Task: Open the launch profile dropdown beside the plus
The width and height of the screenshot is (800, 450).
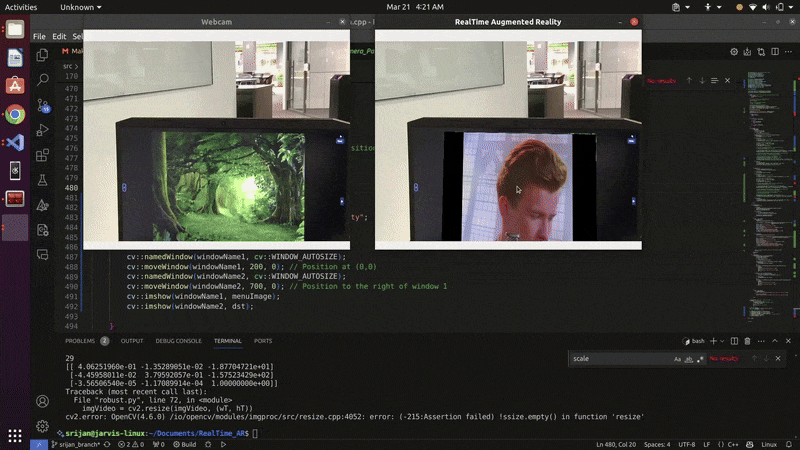Action: tap(722, 341)
